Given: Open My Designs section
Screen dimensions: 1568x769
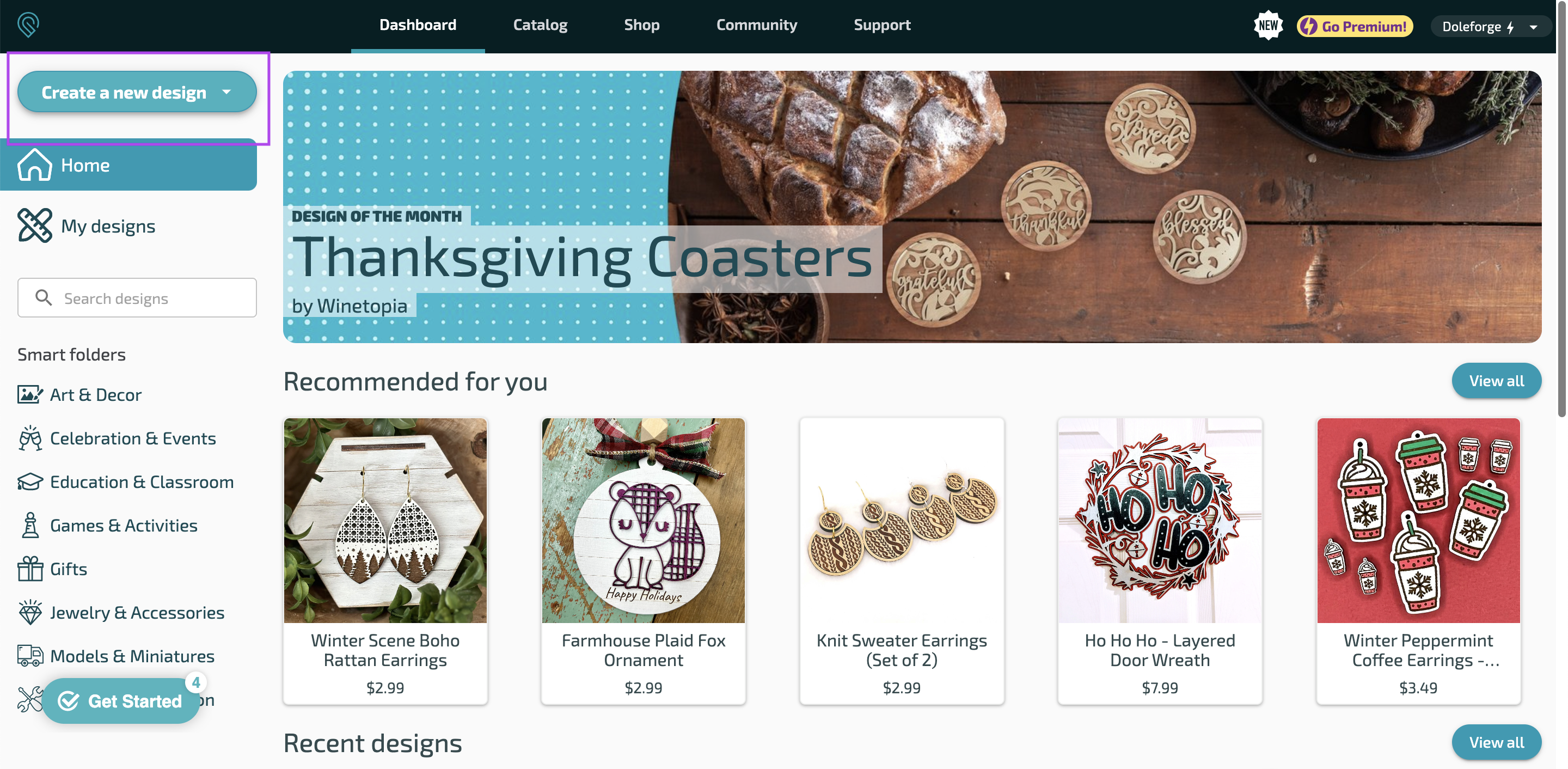Looking at the screenshot, I should coord(107,226).
